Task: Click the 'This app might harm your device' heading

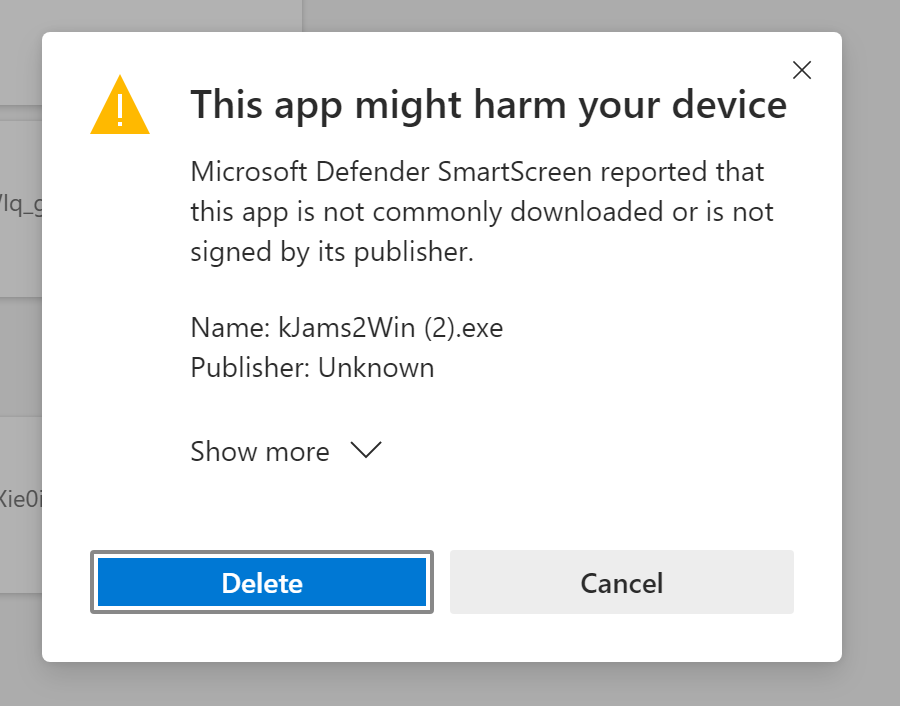Action: [x=488, y=105]
